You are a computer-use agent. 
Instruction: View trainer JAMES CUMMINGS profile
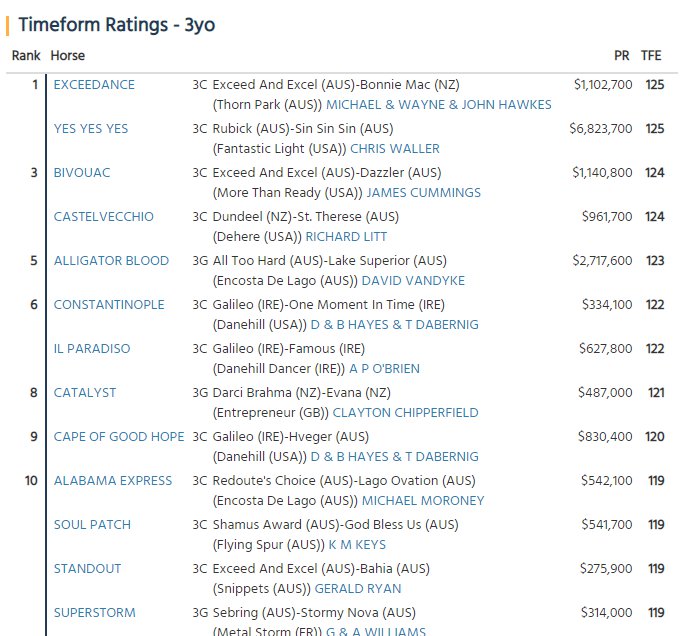point(424,193)
